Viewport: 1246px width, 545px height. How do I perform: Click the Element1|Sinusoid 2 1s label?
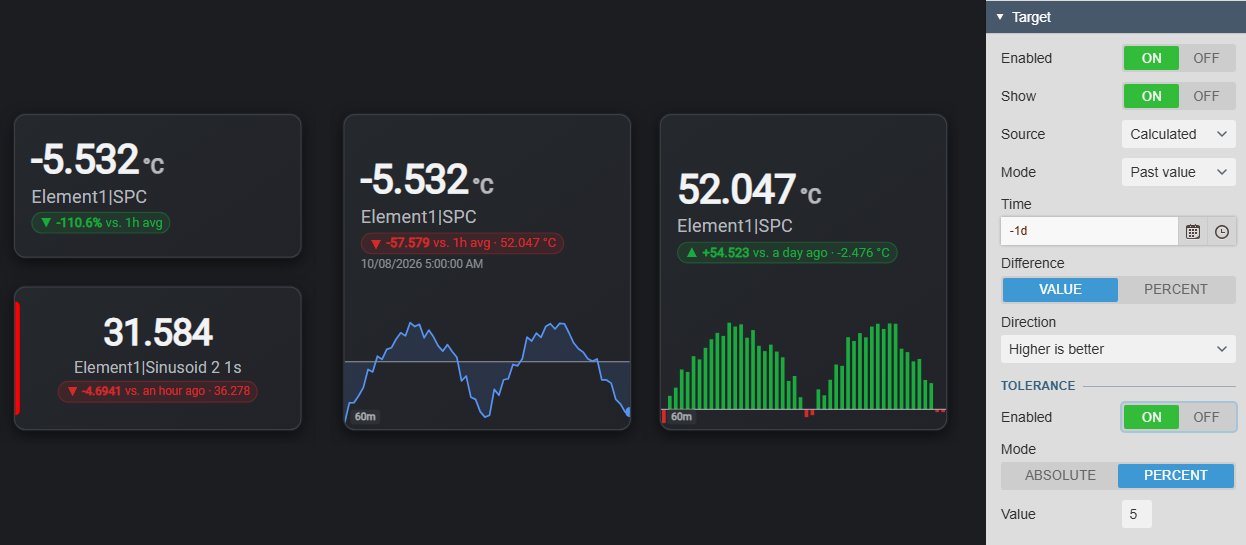157,367
